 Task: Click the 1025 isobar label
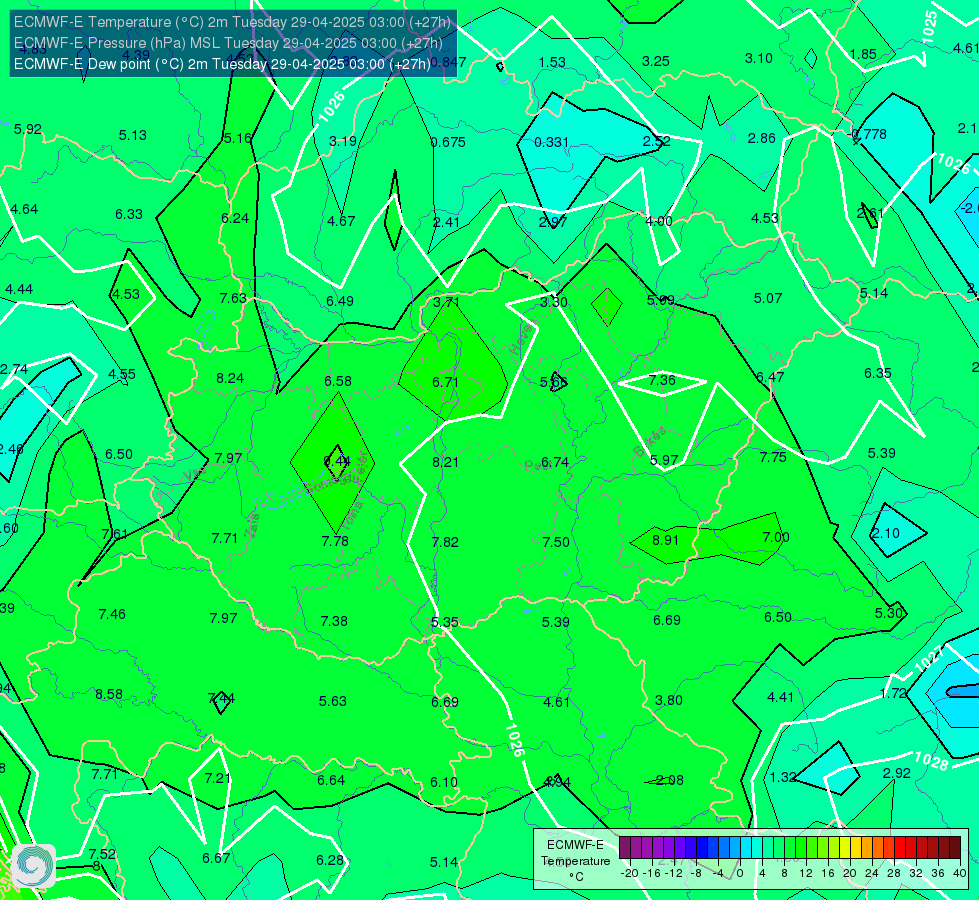(930, 27)
